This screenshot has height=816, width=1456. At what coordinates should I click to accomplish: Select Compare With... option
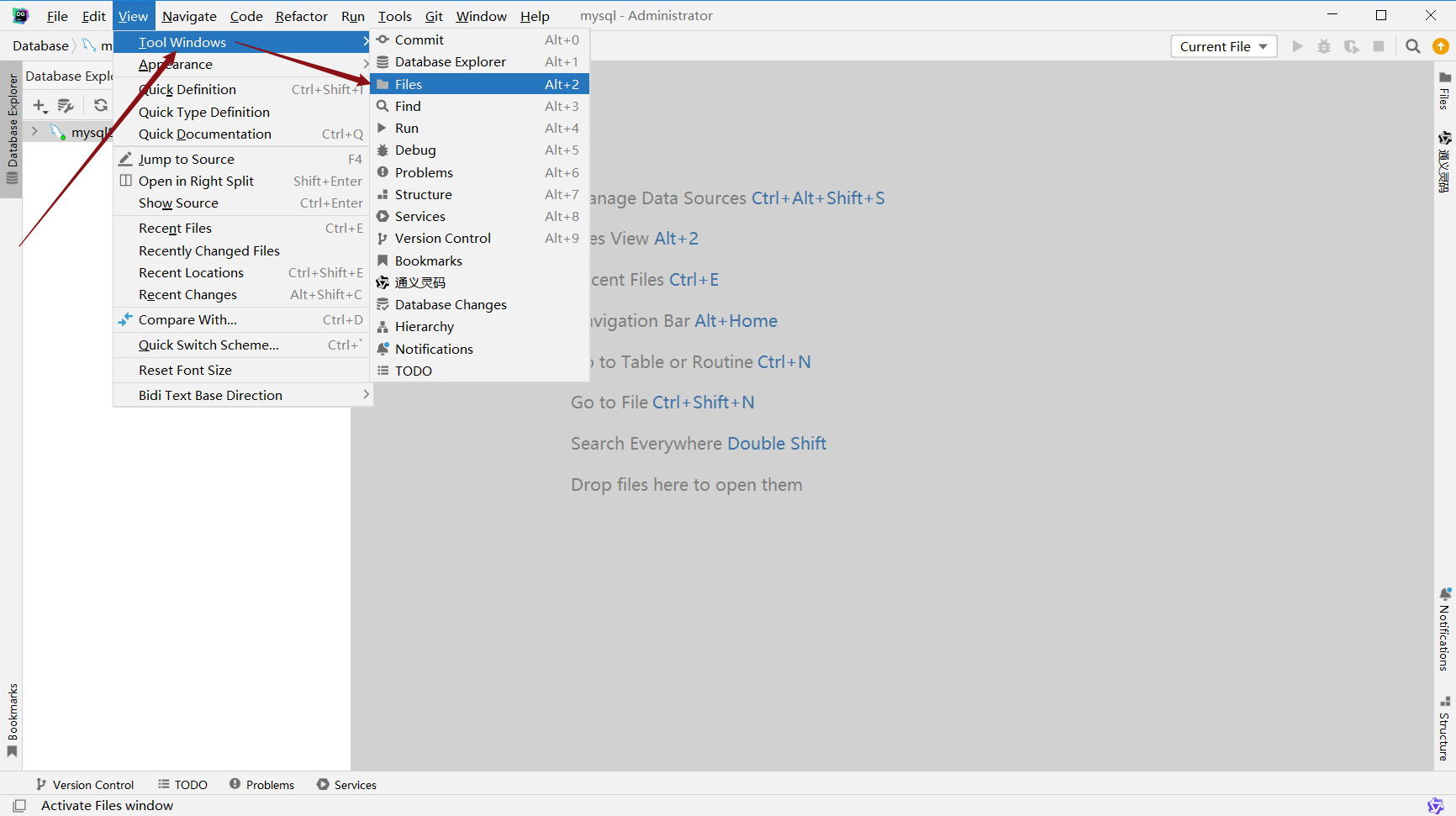pos(242,319)
